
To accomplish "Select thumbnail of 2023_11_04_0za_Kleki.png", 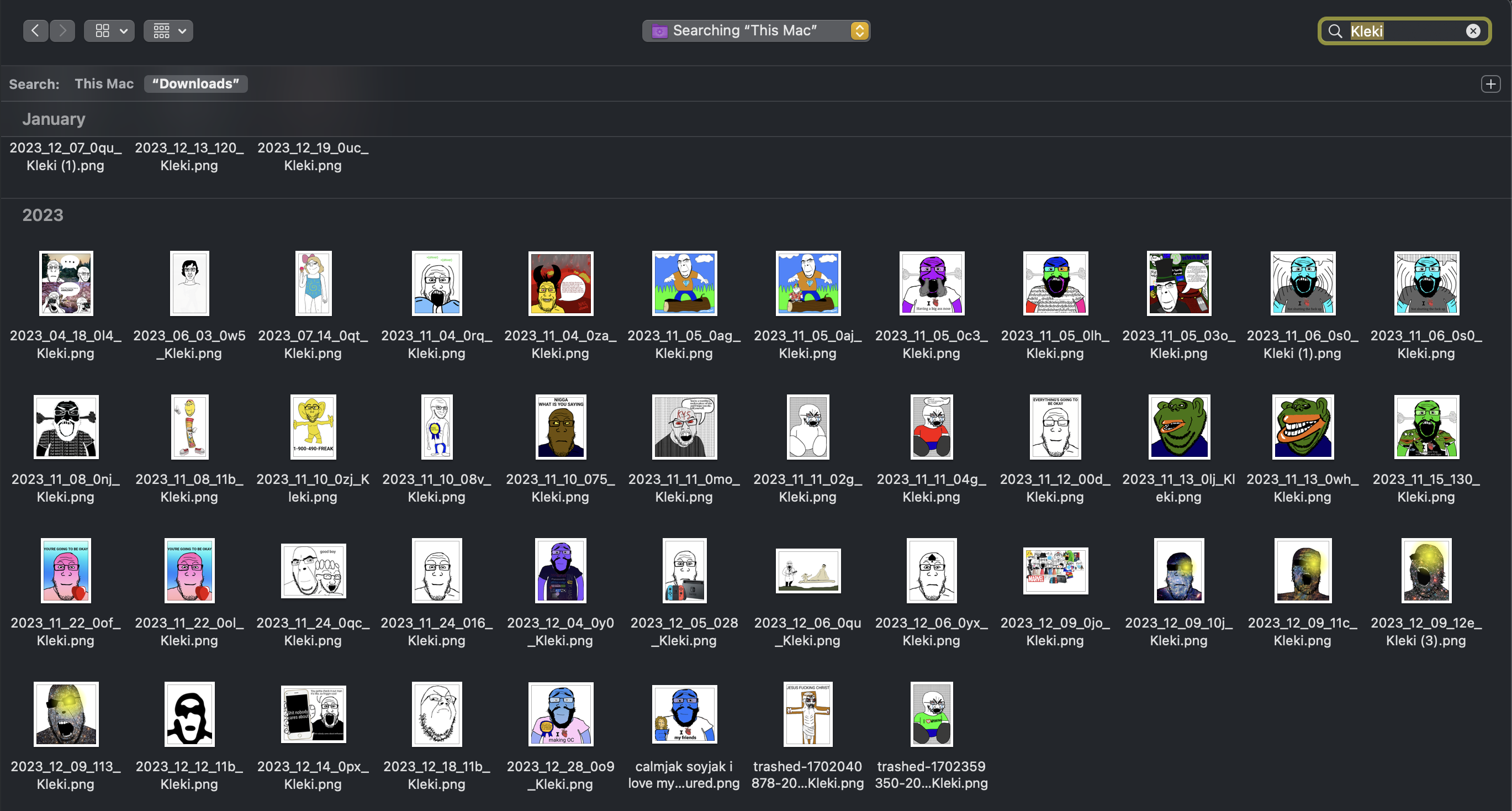I will click(561, 283).
